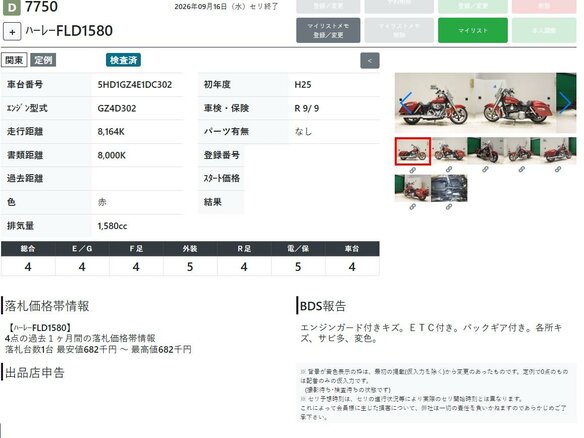Click the link icon under the fourth thumbnail
Image resolution: width=584 pixels, height=438 pixels.
point(521,169)
